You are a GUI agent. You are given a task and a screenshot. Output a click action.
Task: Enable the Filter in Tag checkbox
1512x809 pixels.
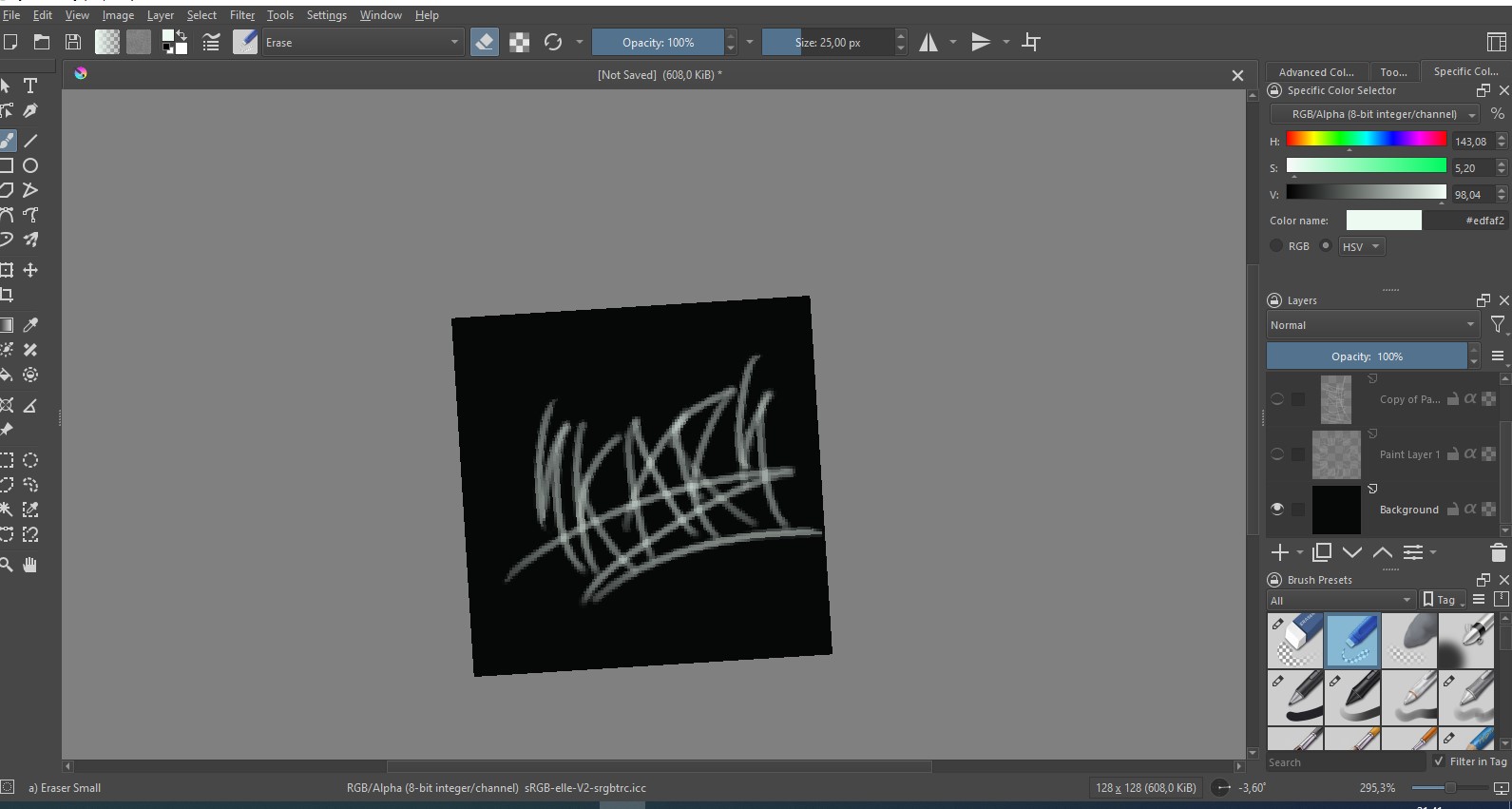(1439, 761)
